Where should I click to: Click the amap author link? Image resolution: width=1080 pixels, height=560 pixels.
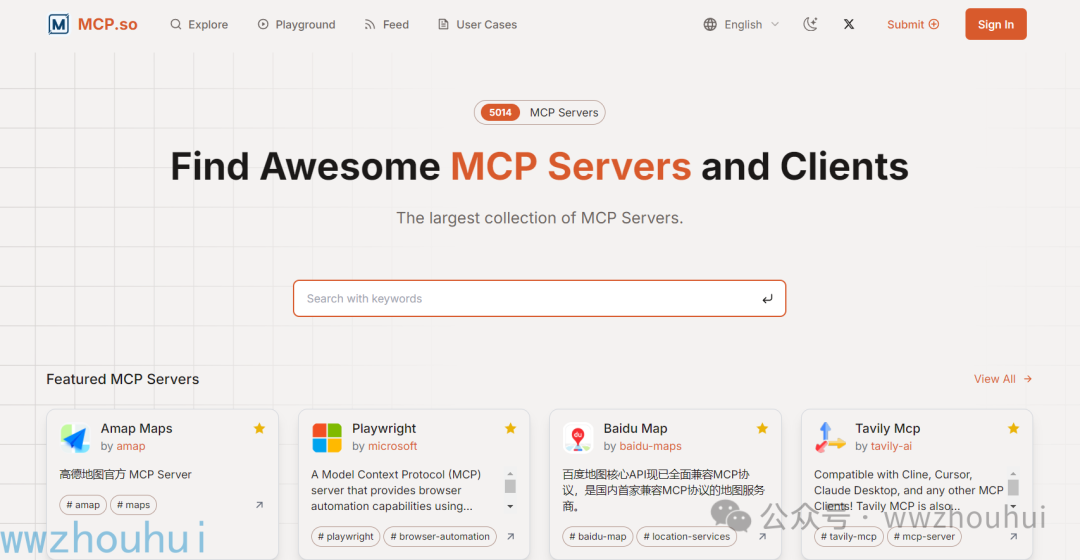[131, 446]
